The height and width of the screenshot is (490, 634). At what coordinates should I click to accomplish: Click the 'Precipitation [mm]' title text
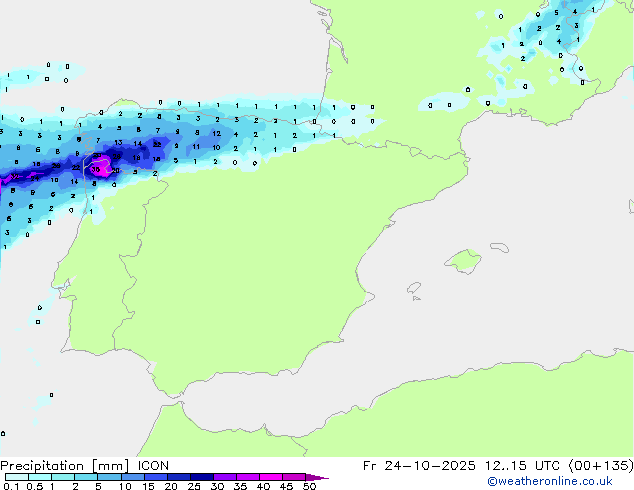tap(65, 466)
